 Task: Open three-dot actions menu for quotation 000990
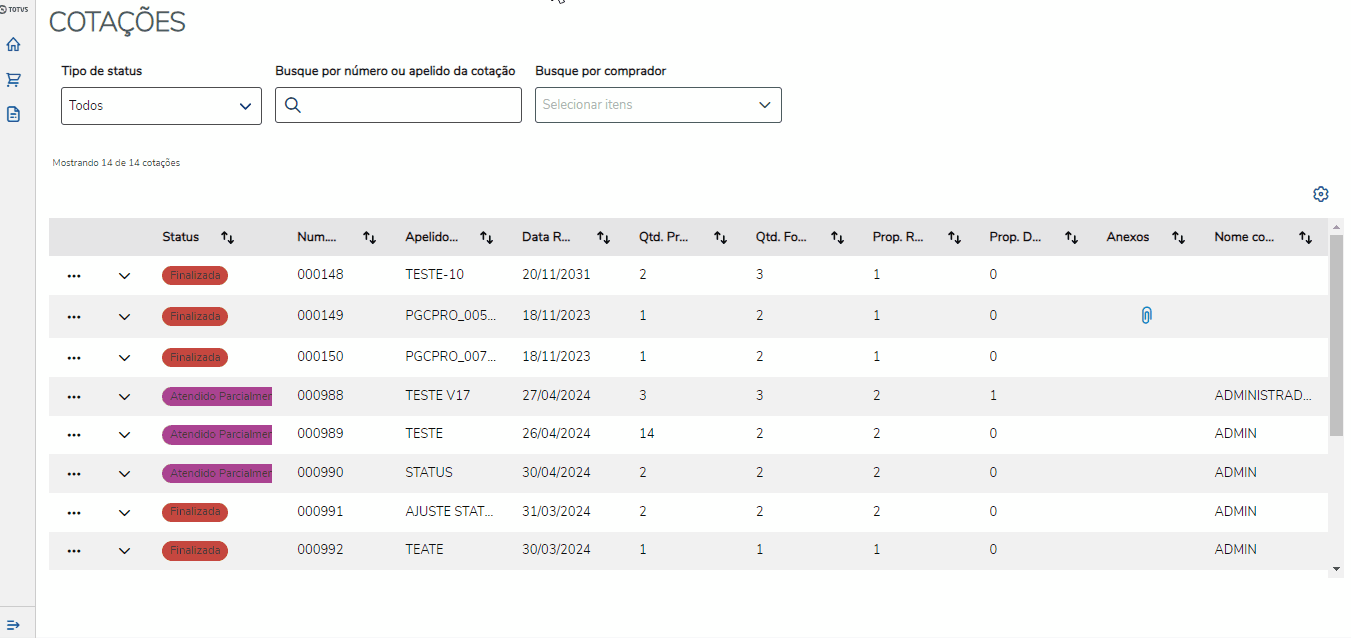pos(73,473)
